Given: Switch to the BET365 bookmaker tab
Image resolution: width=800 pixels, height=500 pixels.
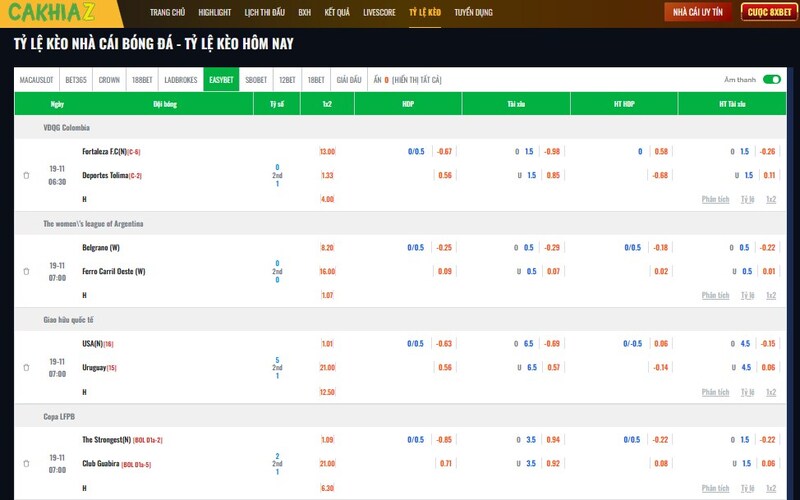Looking at the screenshot, I should pyautogui.click(x=76, y=80).
